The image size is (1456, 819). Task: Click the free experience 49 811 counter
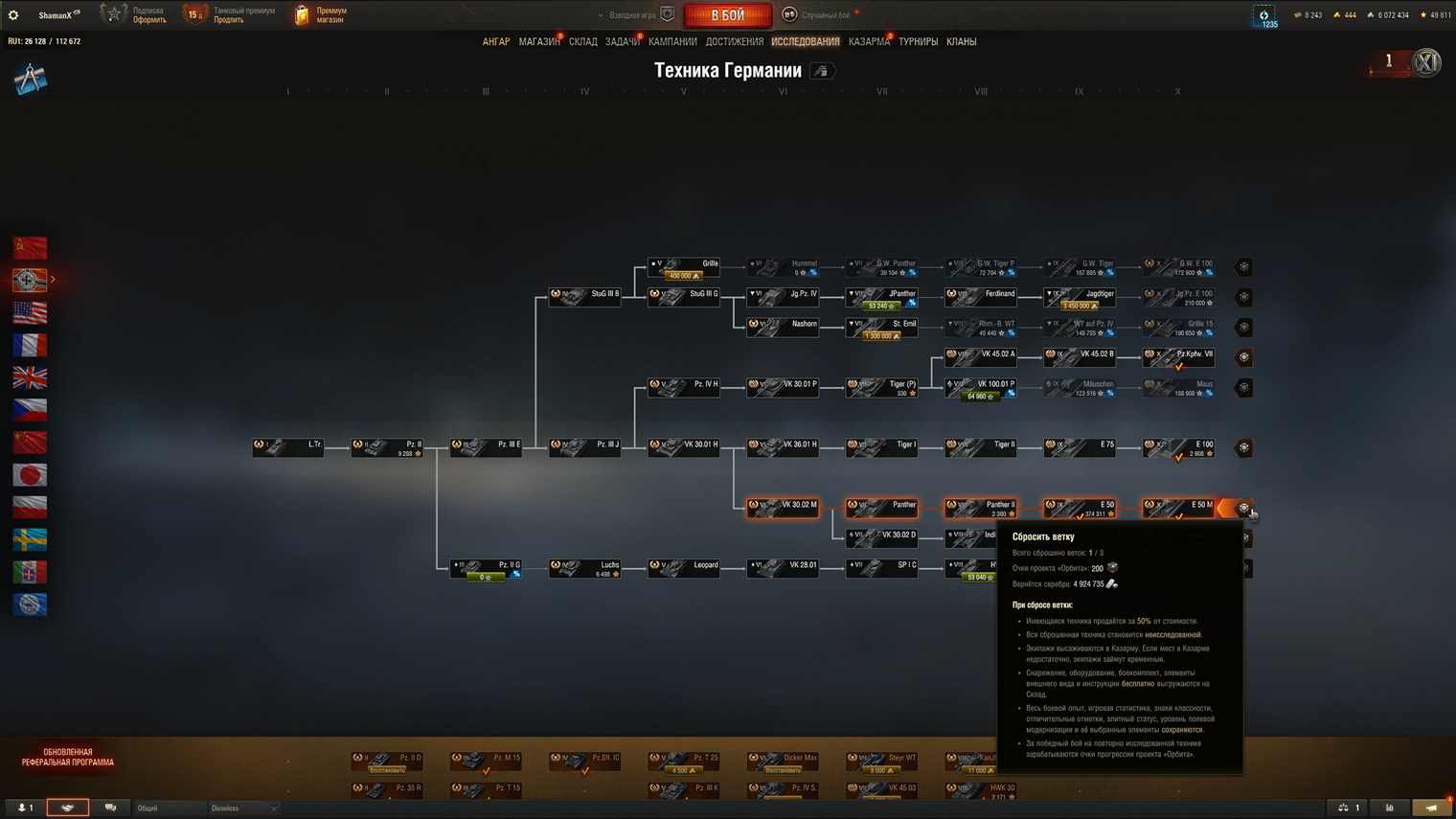1436,15
